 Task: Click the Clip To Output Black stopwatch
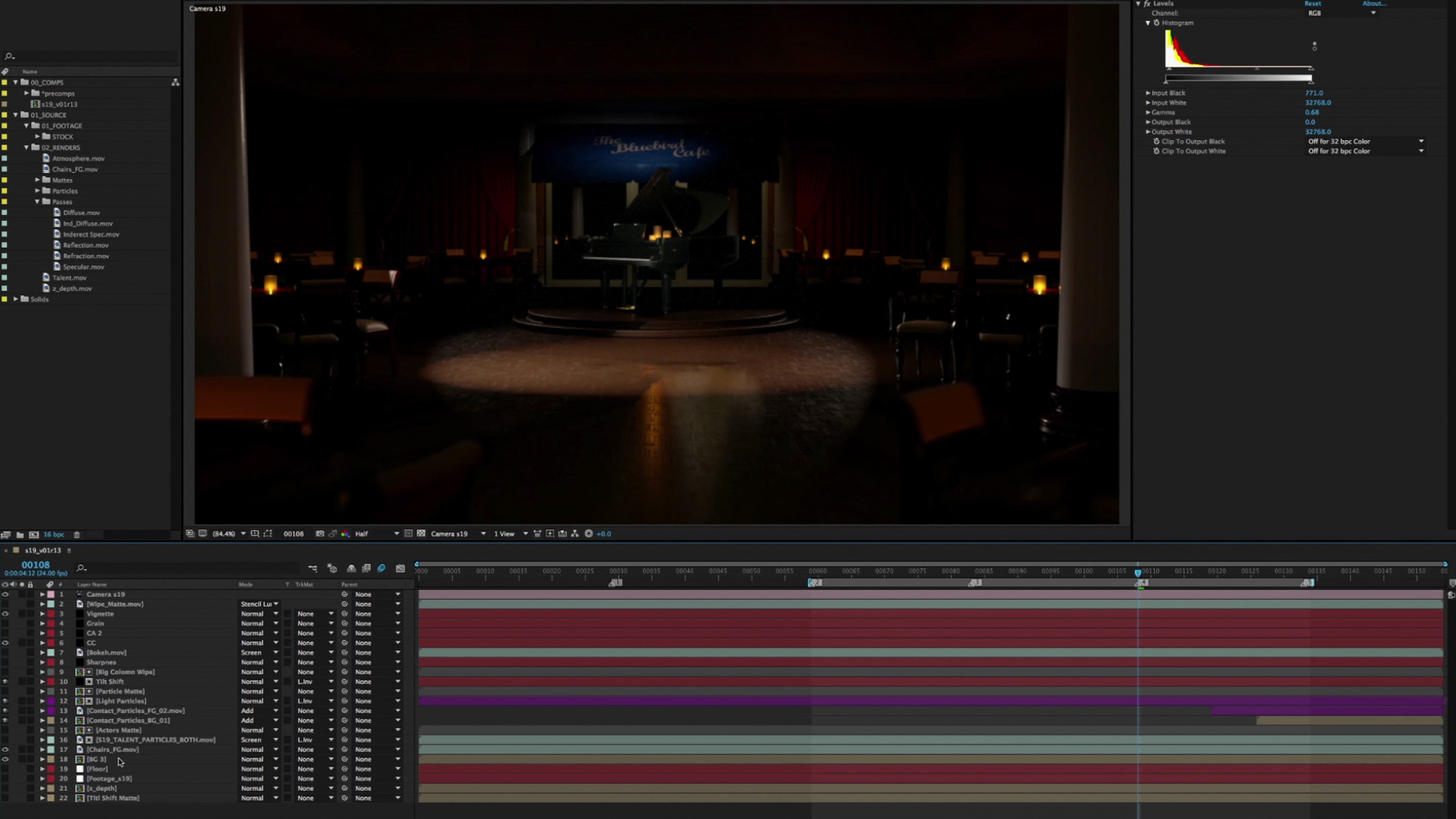pos(1156,141)
